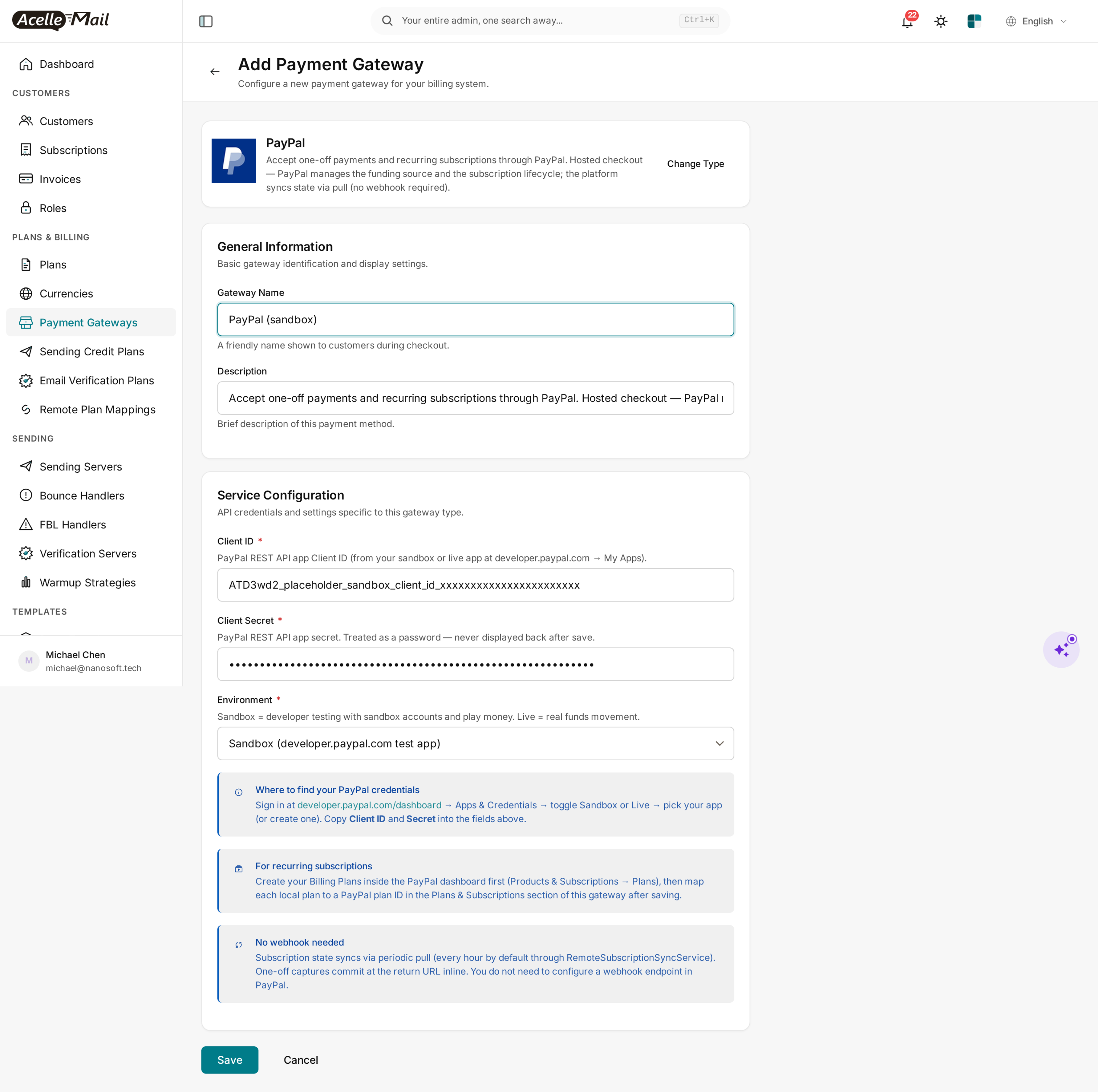The height and width of the screenshot is (1092, 1098).
Task: Click the Customers people icon
Action: click(26, 121)
